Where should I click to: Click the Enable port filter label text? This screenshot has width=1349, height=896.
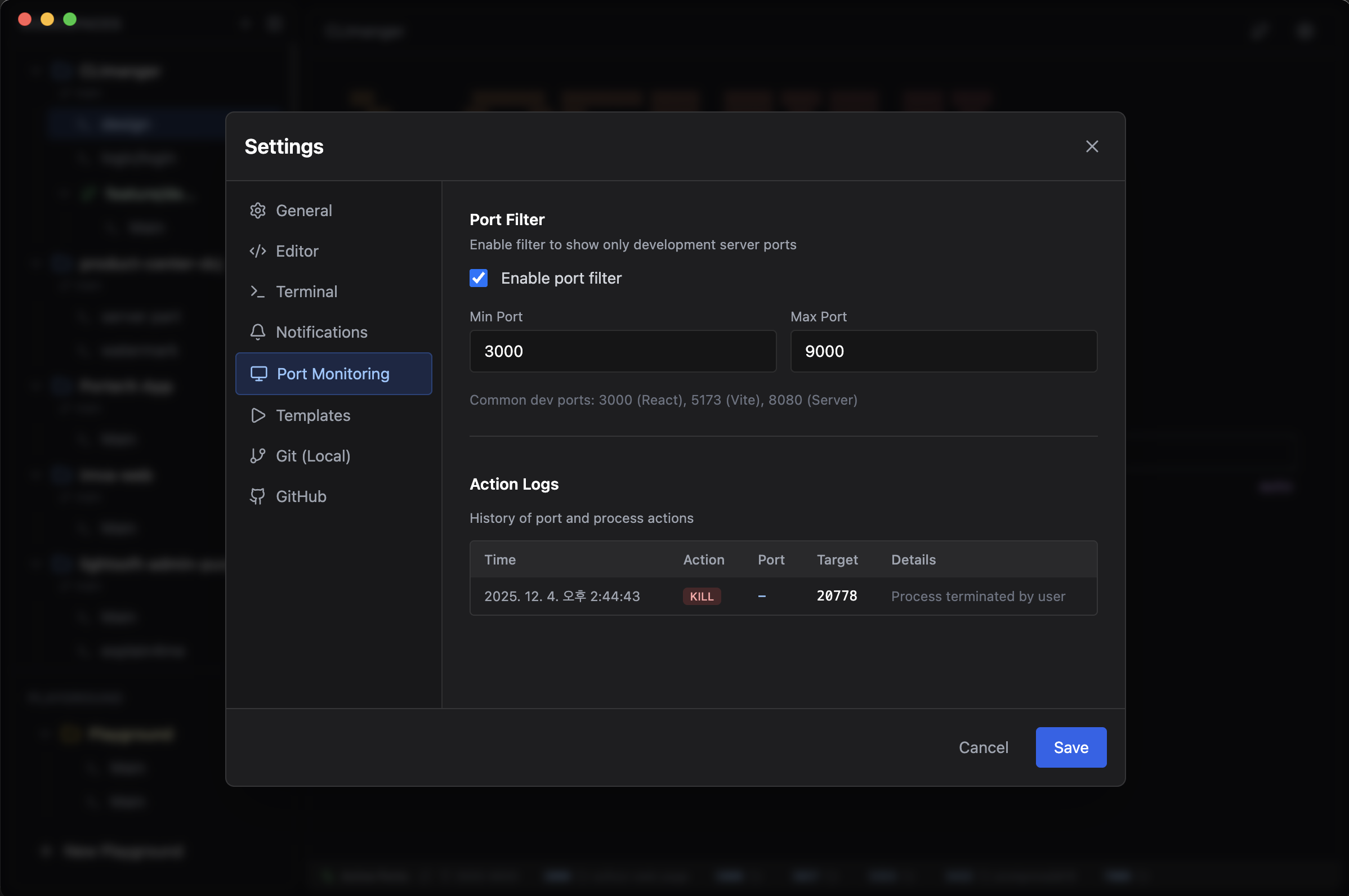tap(561, 278)
